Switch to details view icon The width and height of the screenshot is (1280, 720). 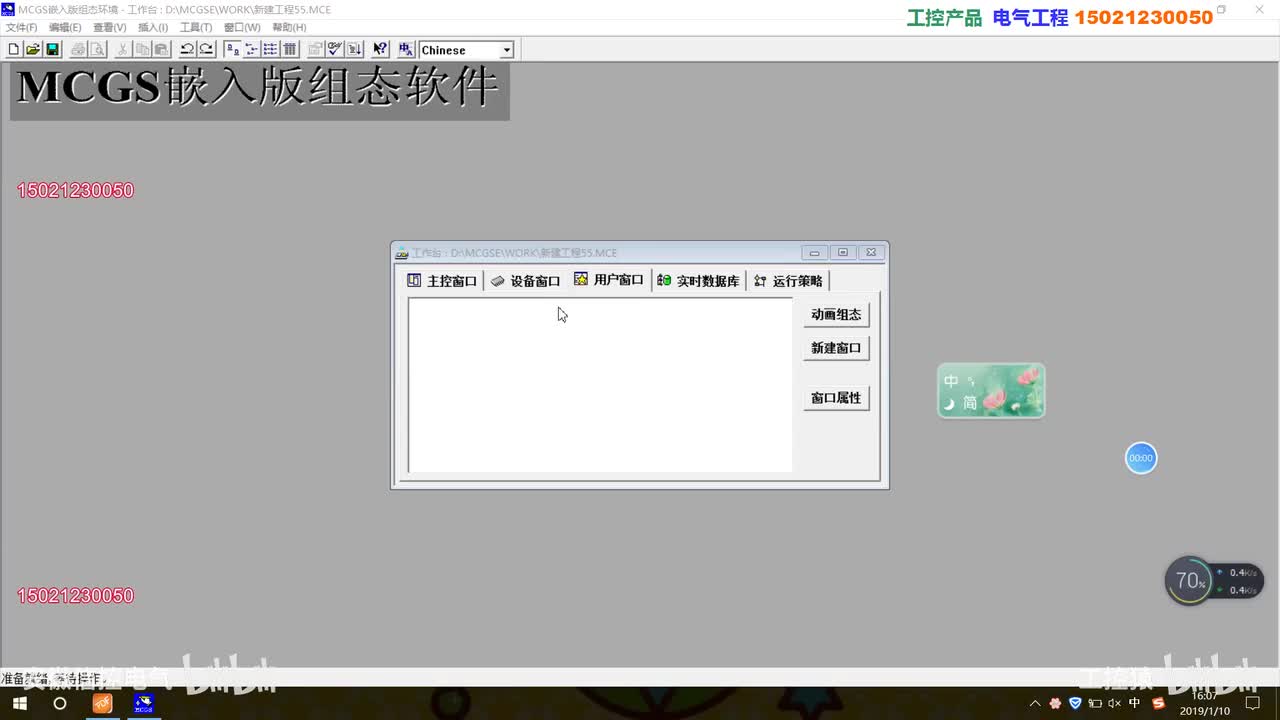pos(290,49)
